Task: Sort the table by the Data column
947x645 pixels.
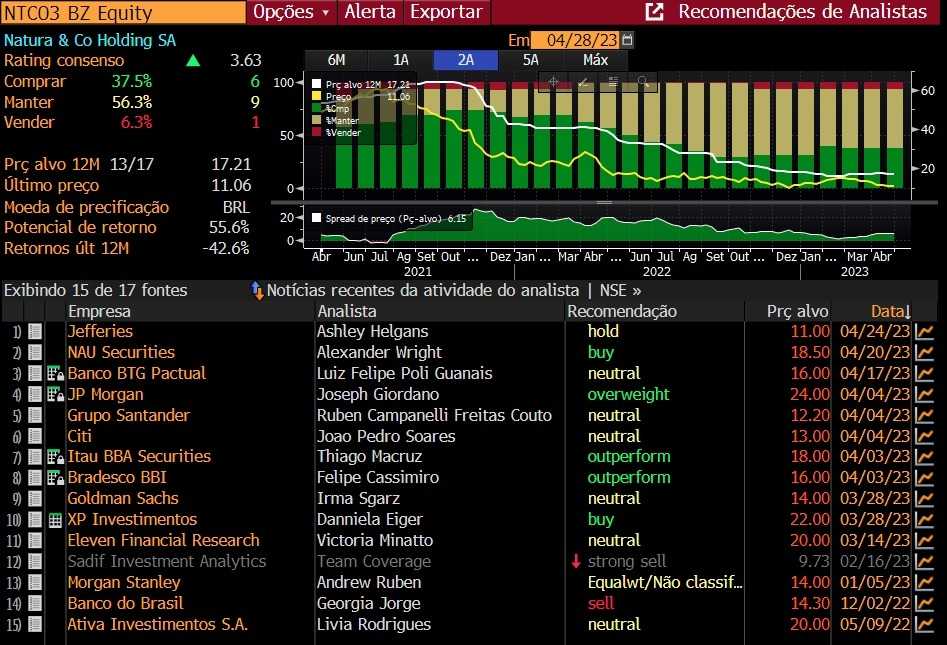Action: pos(889,311)
